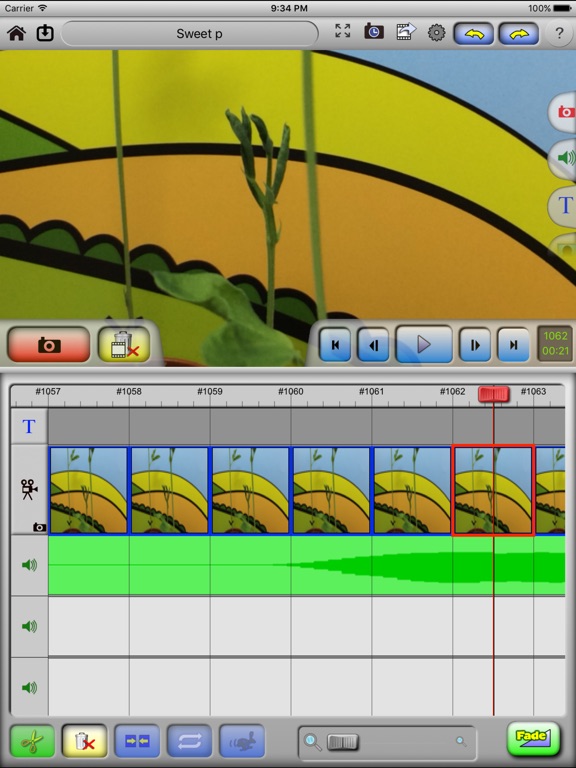The width and height of the screenshot is (576, 768).
Task: Click the redo arrow button
Action: click(519, 34)
